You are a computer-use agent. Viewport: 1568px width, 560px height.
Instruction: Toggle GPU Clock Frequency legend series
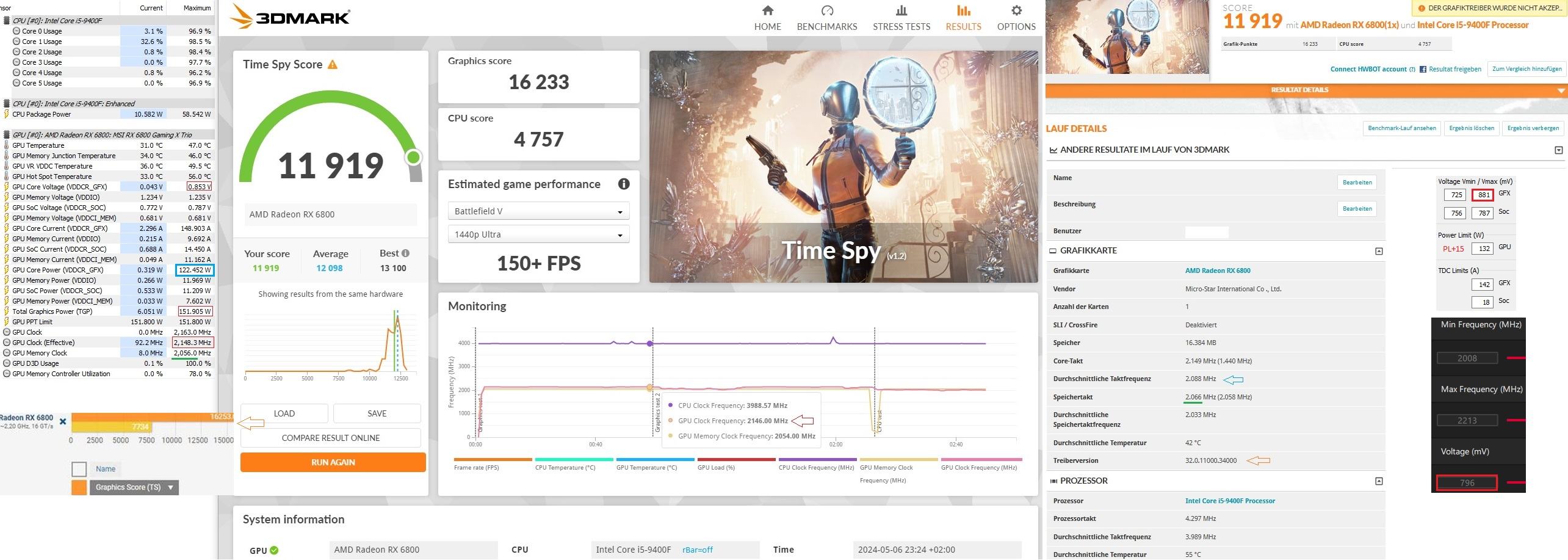(x=981, y=464)
